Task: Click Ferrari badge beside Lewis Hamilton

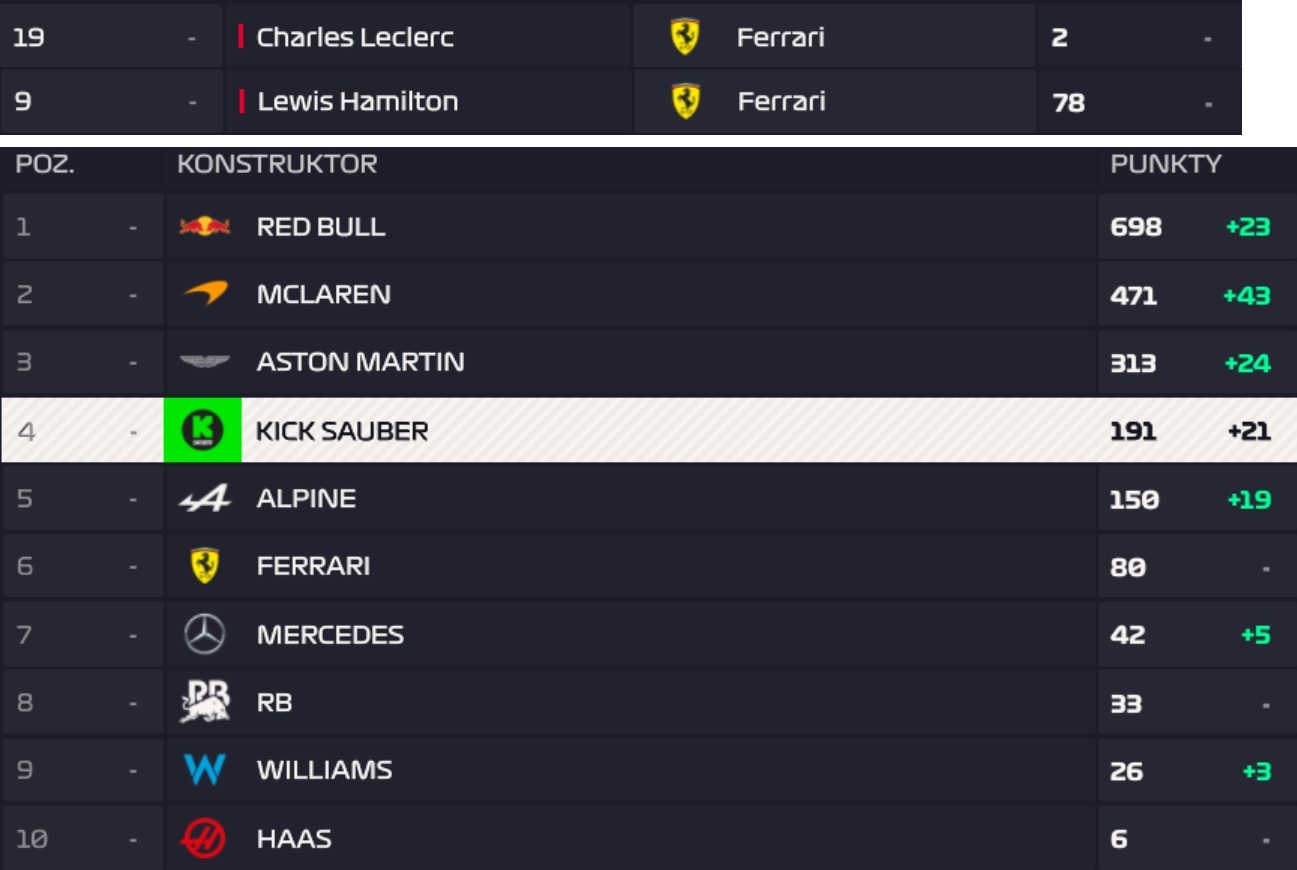Action: click(x=685, y=101)
